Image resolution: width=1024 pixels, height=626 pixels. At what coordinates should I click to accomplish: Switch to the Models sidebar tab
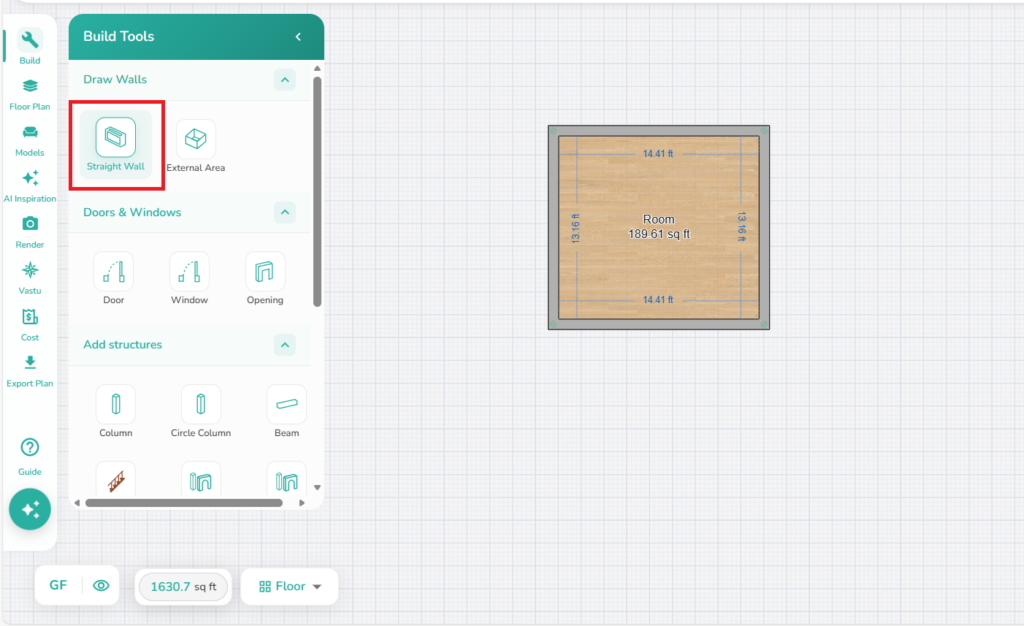click(x=30, y=140)
